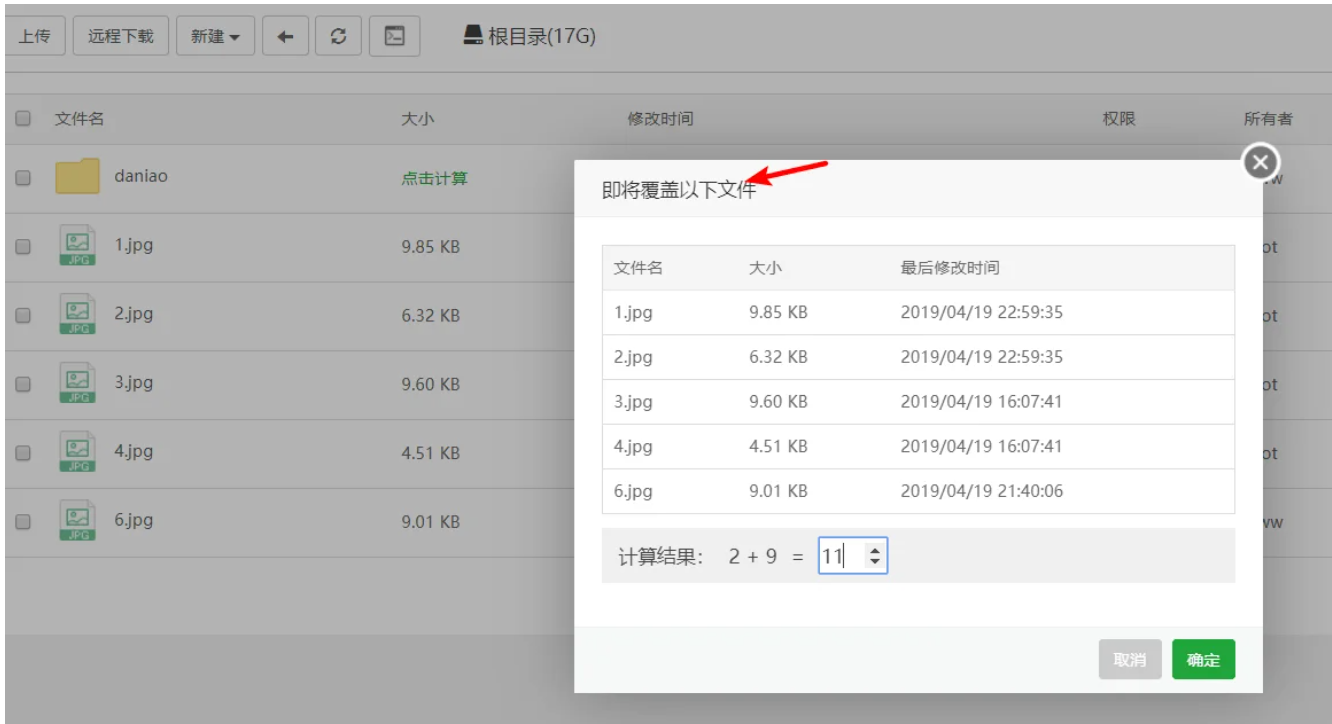This screenshot has width=1332, height=724.
Task: Click the 3.jpg image file icon
Action: click(x=77, y=383)
